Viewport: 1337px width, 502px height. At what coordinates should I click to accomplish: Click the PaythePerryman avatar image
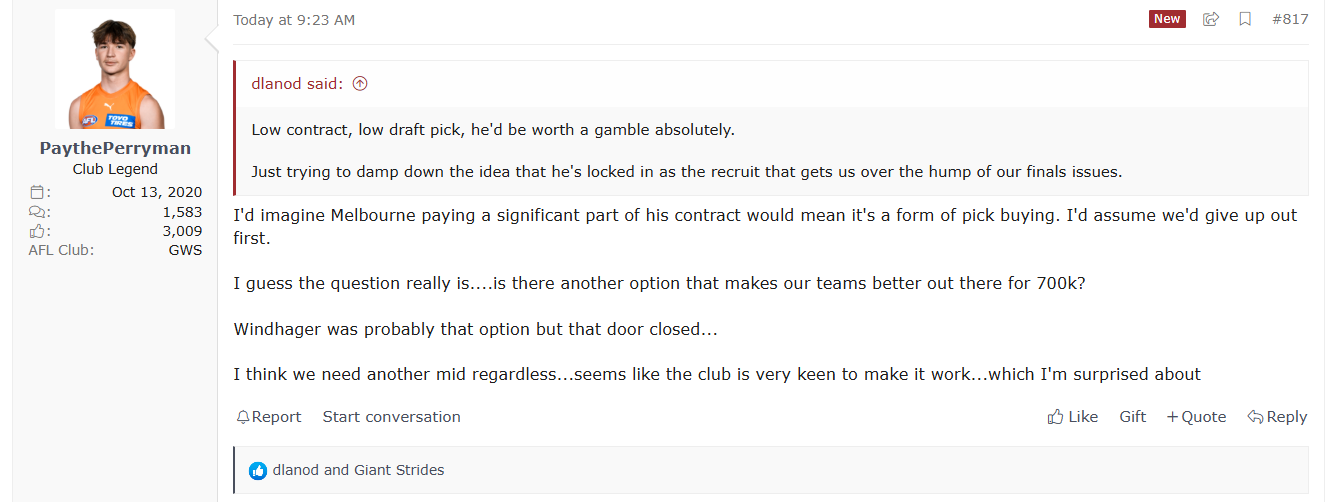pyautogui.click(x=115, y=70)
